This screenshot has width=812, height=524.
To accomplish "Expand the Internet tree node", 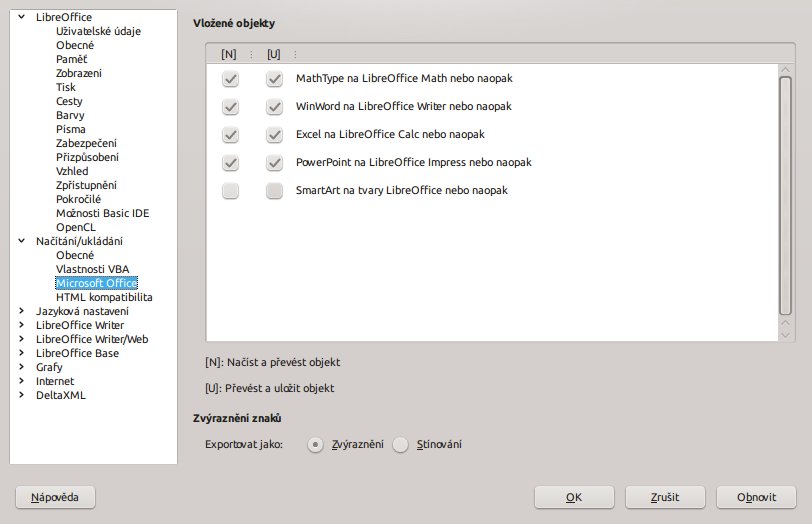I will [21, 381].
